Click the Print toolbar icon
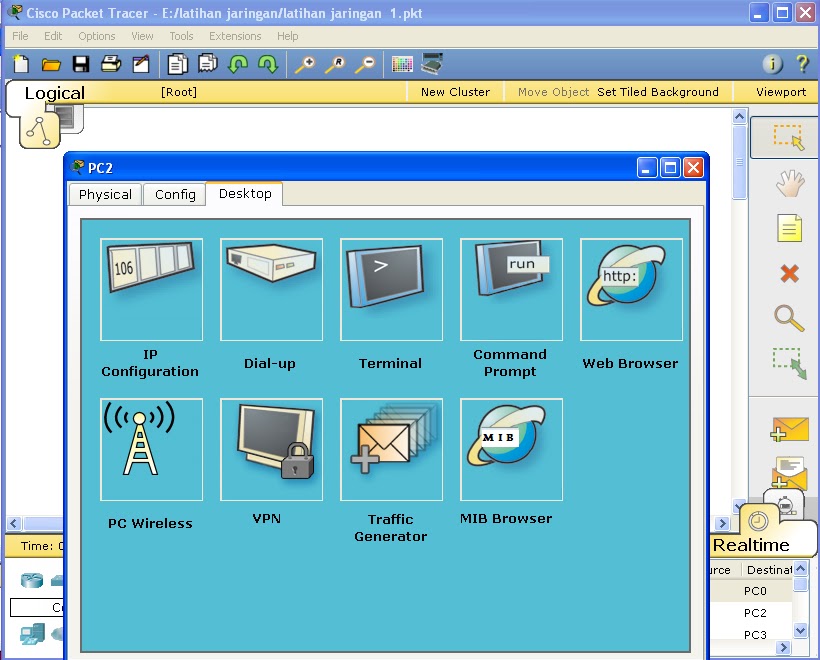Image resolution: width=820 pixels, height=660 pixels. [x=111, y=64]
